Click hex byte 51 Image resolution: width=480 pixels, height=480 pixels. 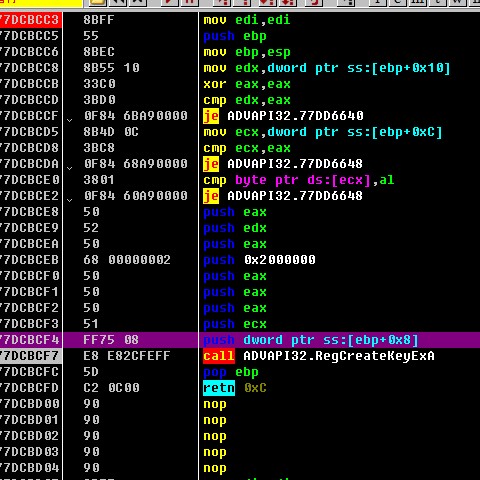(x=91, y=324)
